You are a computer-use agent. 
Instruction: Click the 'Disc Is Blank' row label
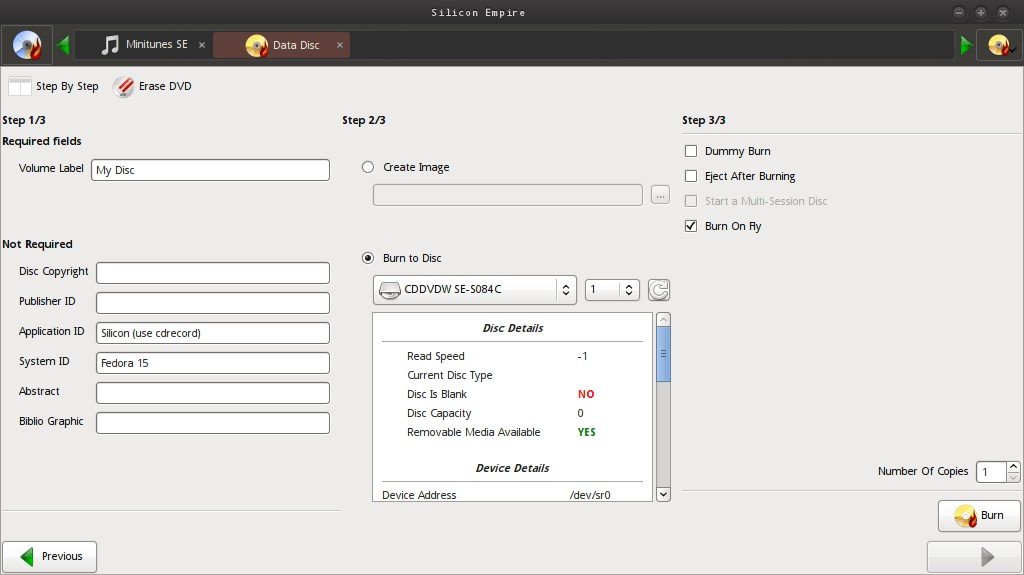click(437, 394)
